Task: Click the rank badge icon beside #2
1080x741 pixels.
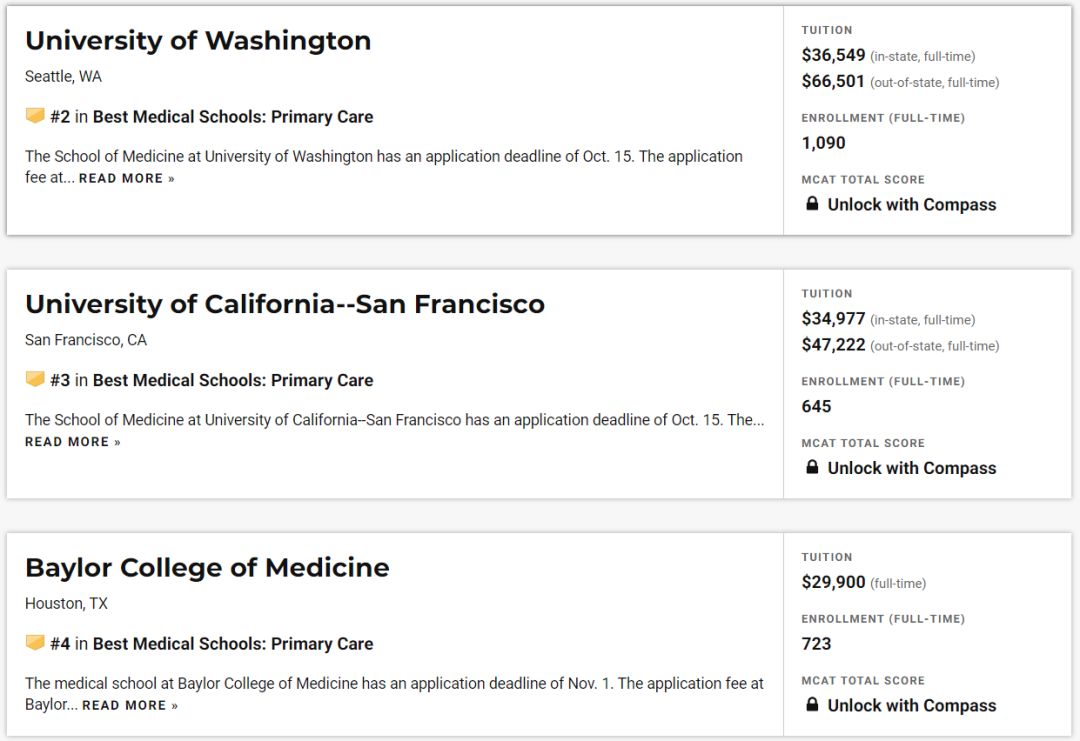Action: point(35,116)
